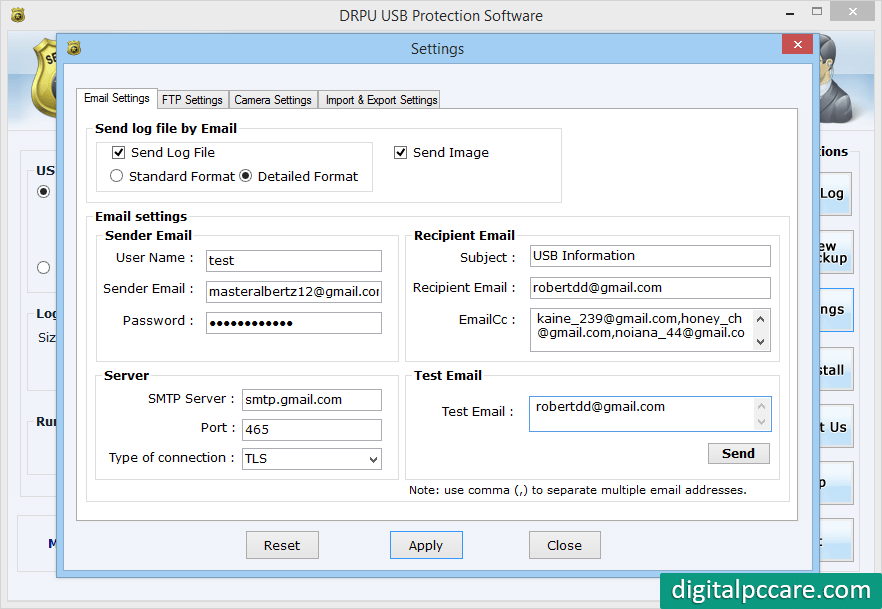Screen dimensions: 882x609
Task: Select Detailed Format radio button
Action: (x=246, y=176)
